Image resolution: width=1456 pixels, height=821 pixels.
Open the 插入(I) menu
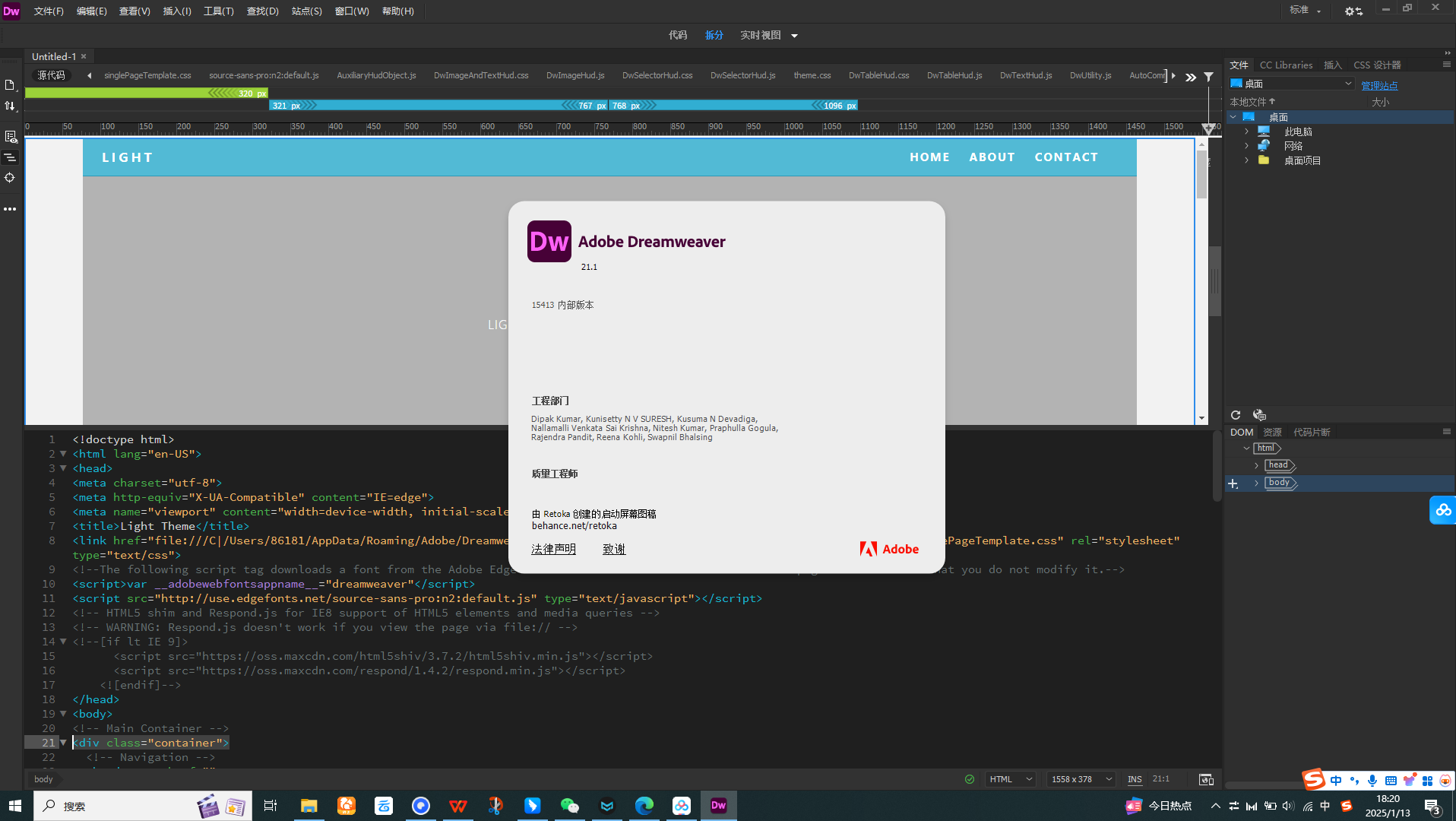tap(177, 11)
